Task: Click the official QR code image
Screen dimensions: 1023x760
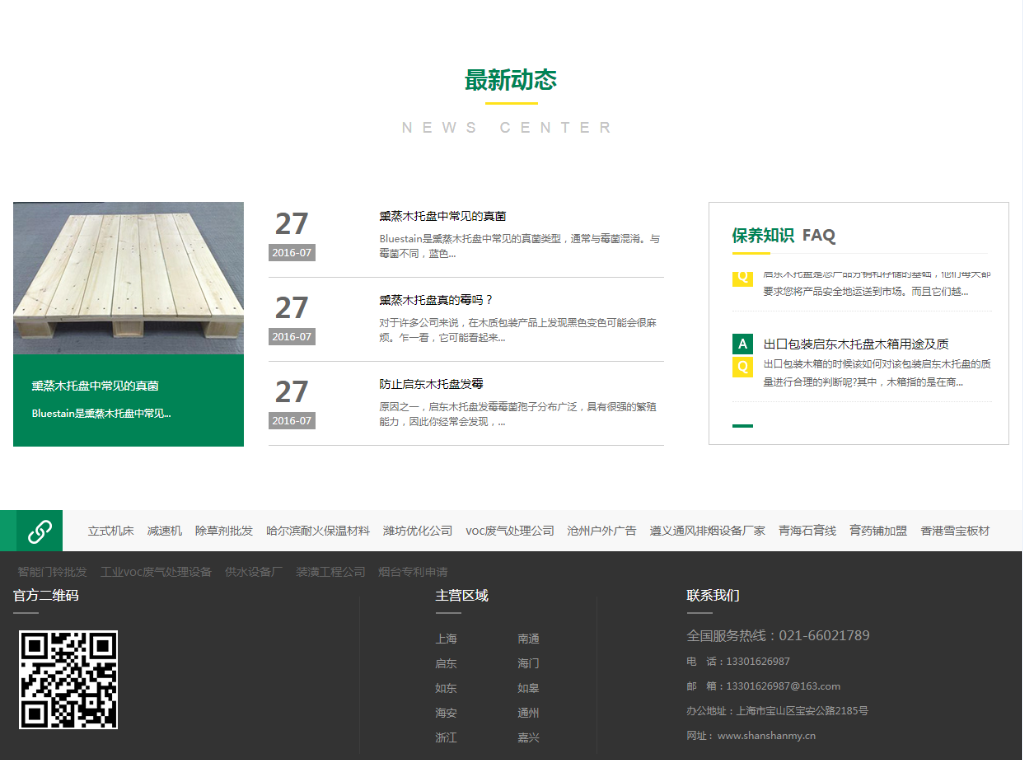Action: (x=68, y=679)
